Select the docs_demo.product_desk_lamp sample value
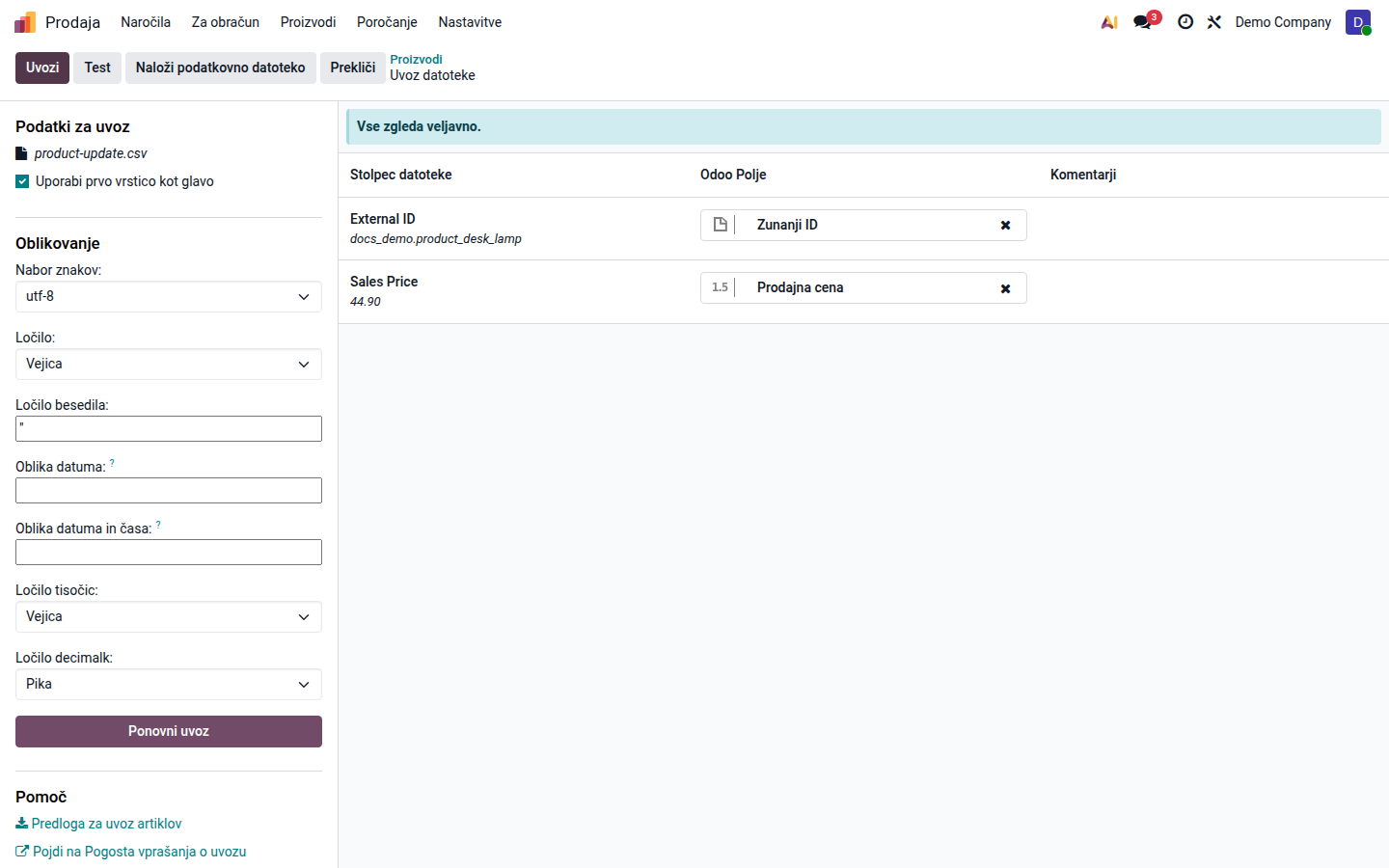Image resolution: width=1389 pixels, height=868 pixels. point(436,239)
